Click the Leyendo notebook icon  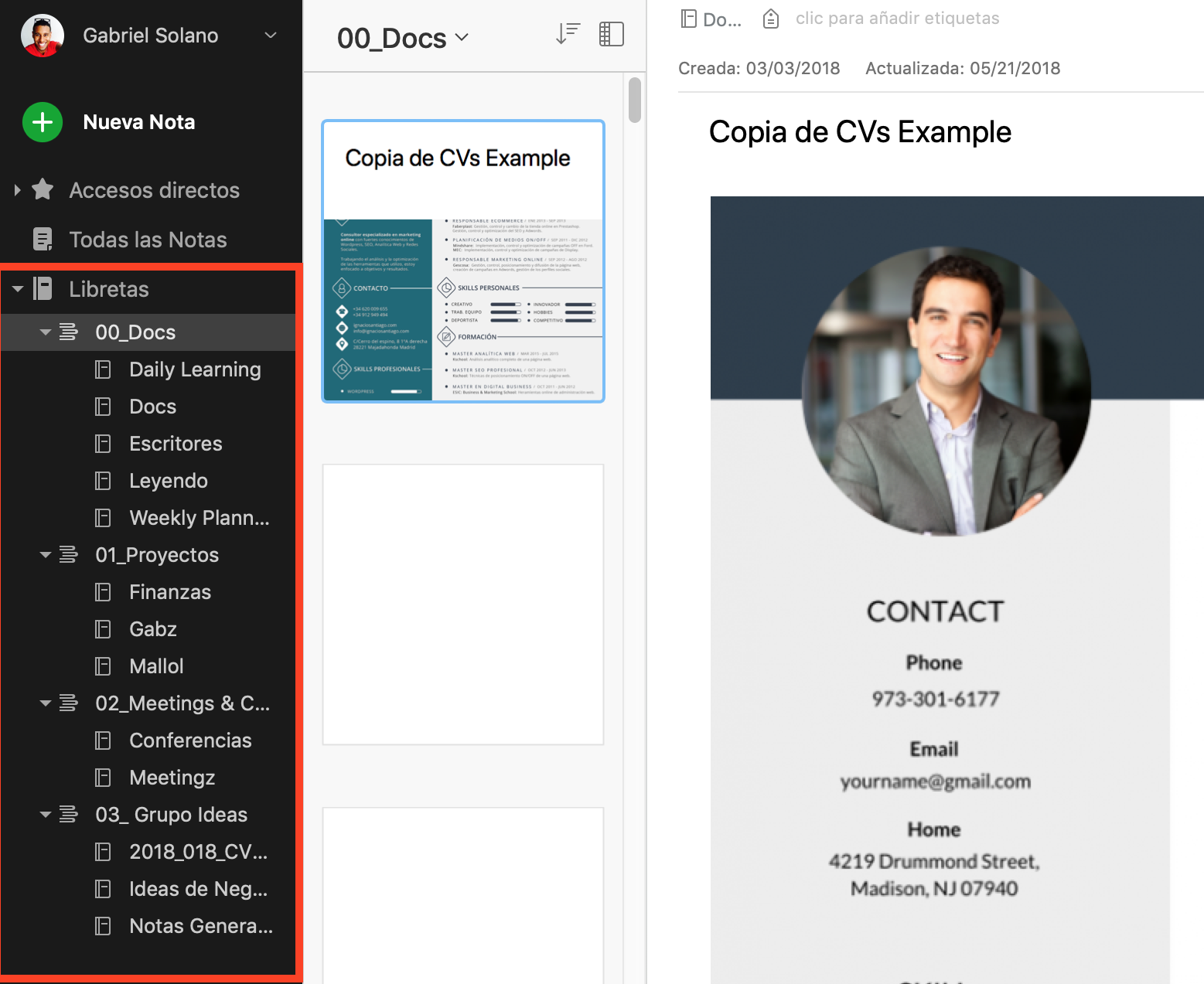(103, 481)
